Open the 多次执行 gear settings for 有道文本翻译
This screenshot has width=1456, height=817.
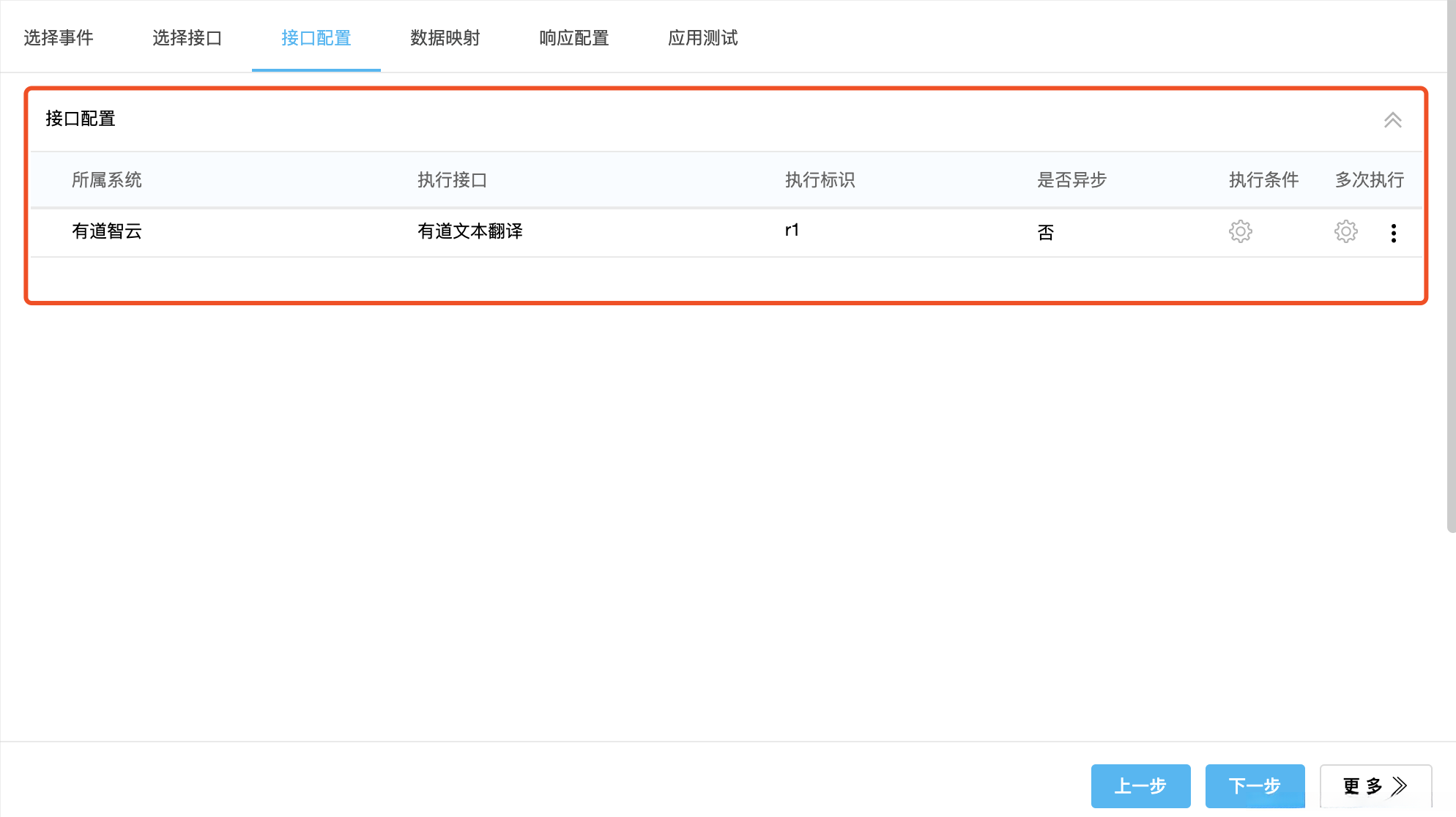point(1345,231)
